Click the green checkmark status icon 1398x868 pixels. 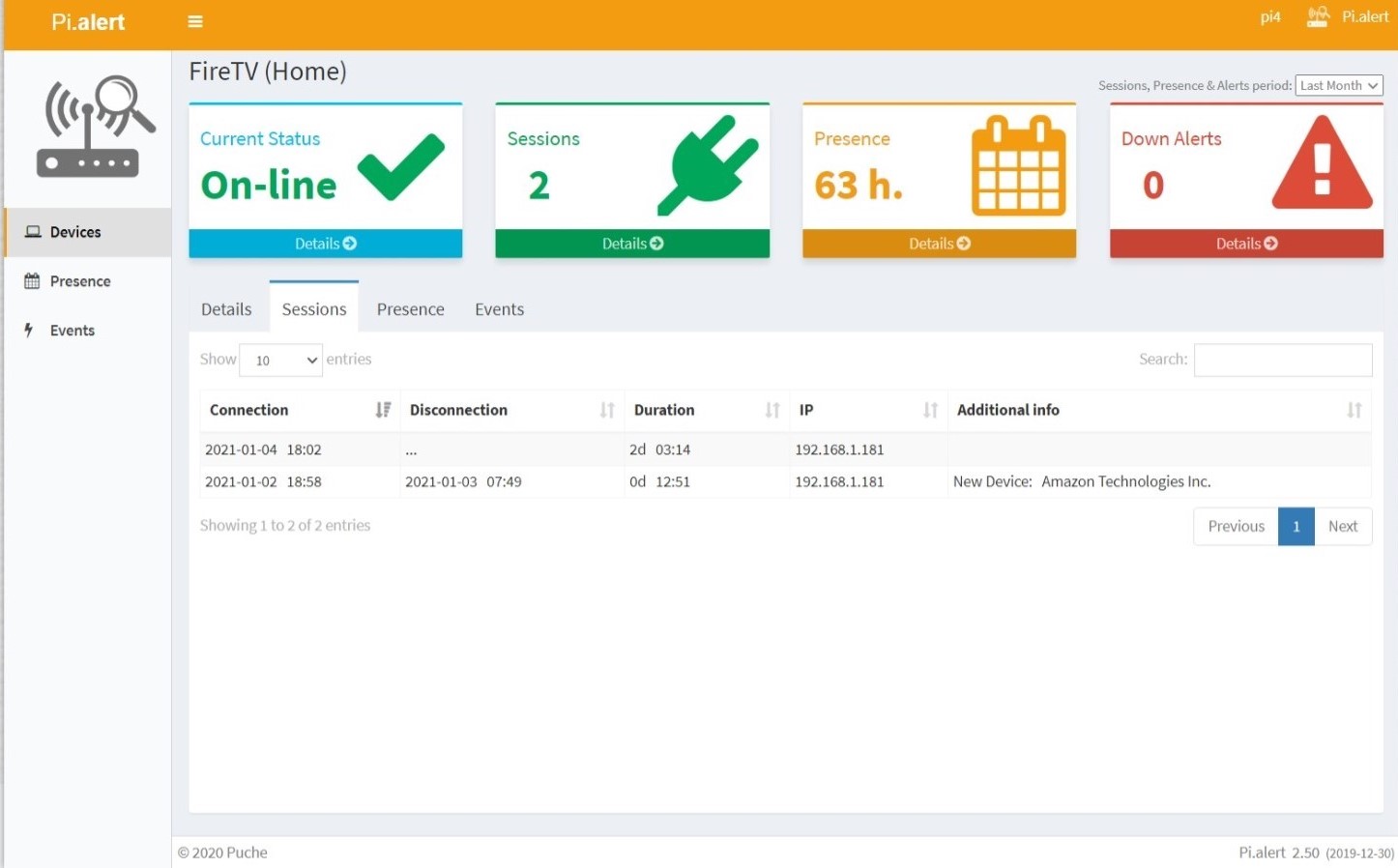click(x=401, y=166)
